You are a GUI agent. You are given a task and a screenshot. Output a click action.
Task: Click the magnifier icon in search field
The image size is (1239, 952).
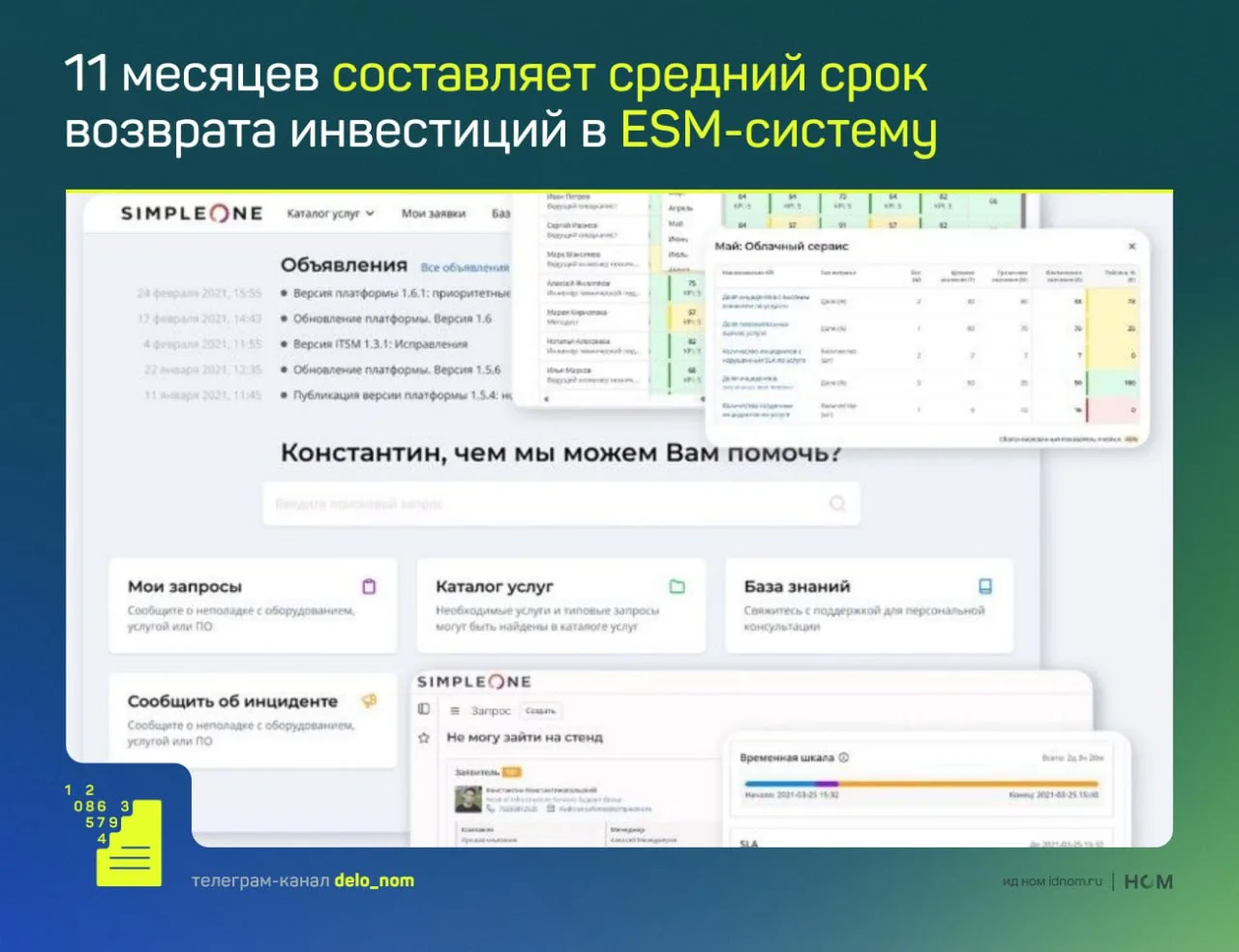click(837, 503)
